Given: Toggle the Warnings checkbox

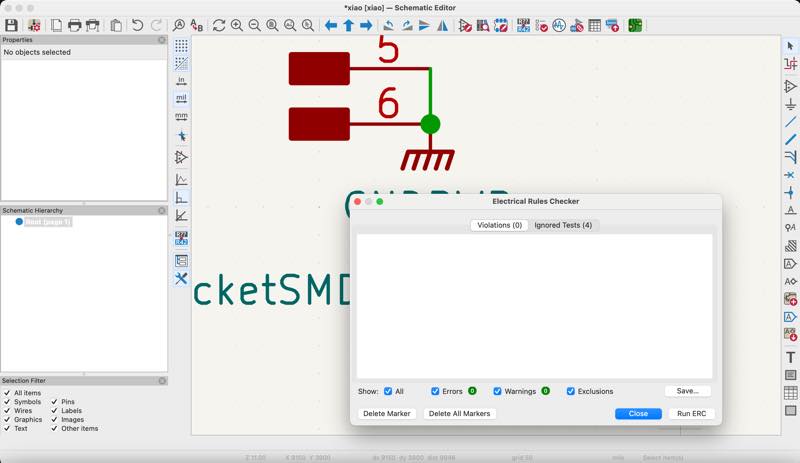Looking at the screenshot, I should pyautogui.click(x=497, y=391).
